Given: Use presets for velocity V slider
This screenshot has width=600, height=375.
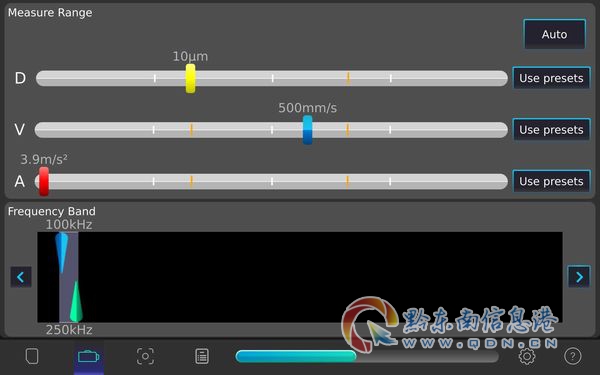Looking at the screenshot, I should pyautogui.click(x=551, y=130).
